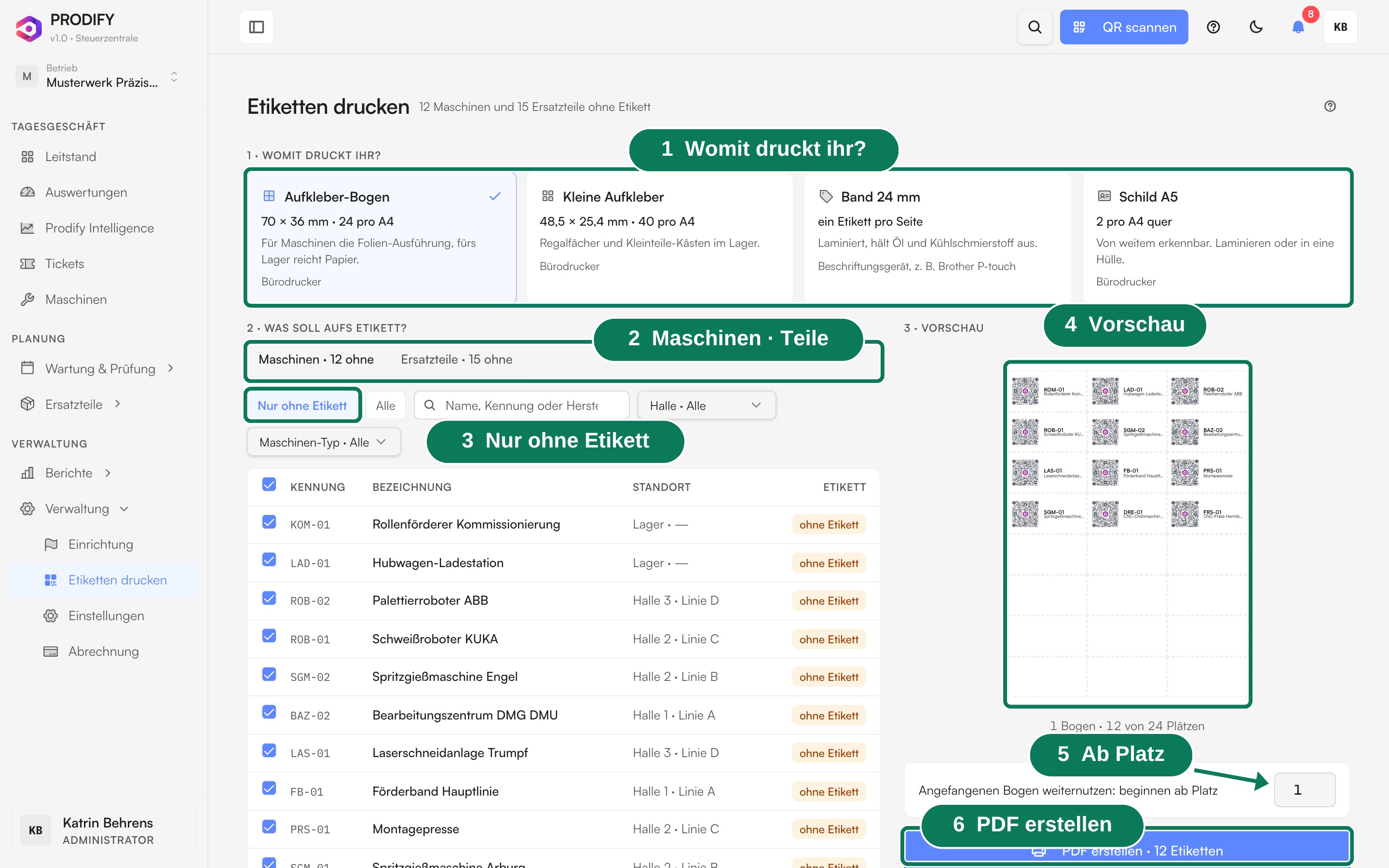Click the Name, Kennung search field

tap(522, 405)
